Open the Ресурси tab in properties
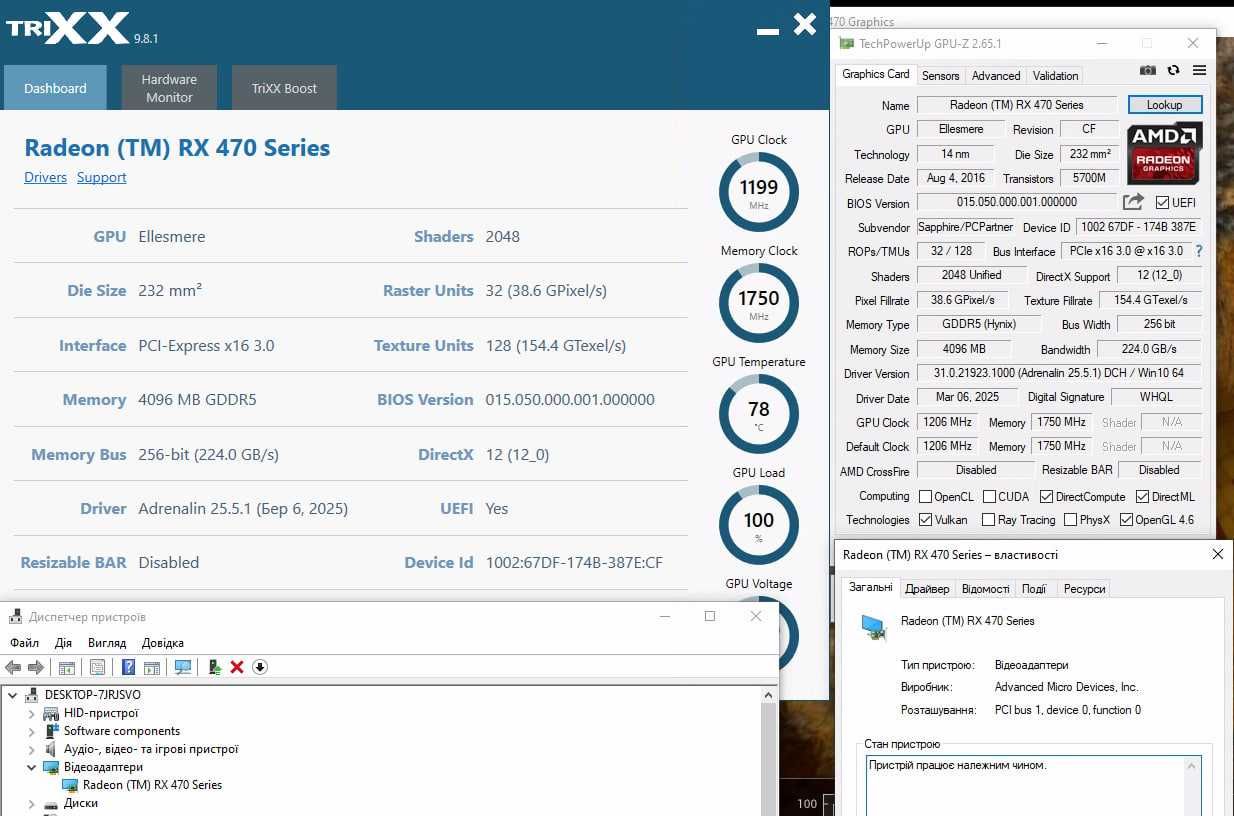This screenshot has width=1234, height=816. tap(1084, 589)
